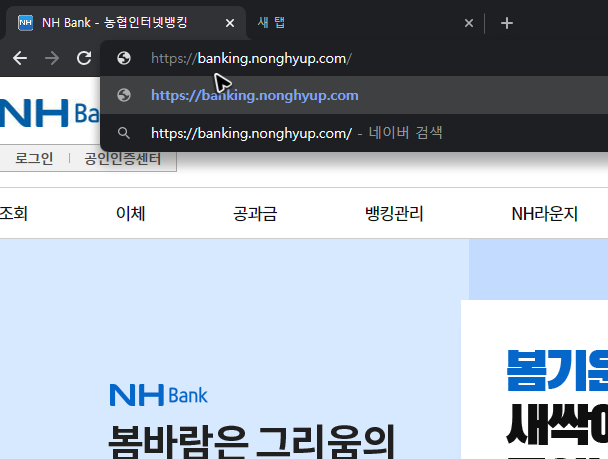Viewport: 608px width, 459px height.
Task: Switch to the NH Bank - 농협인터넷뱅킹 tab
Action: tap(126, 22)
